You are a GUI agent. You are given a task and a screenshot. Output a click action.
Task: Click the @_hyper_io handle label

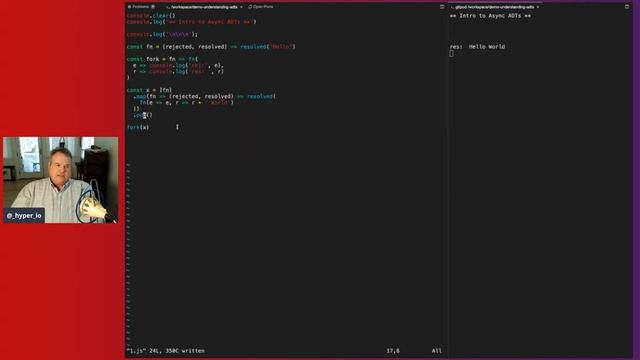(24, 216)
